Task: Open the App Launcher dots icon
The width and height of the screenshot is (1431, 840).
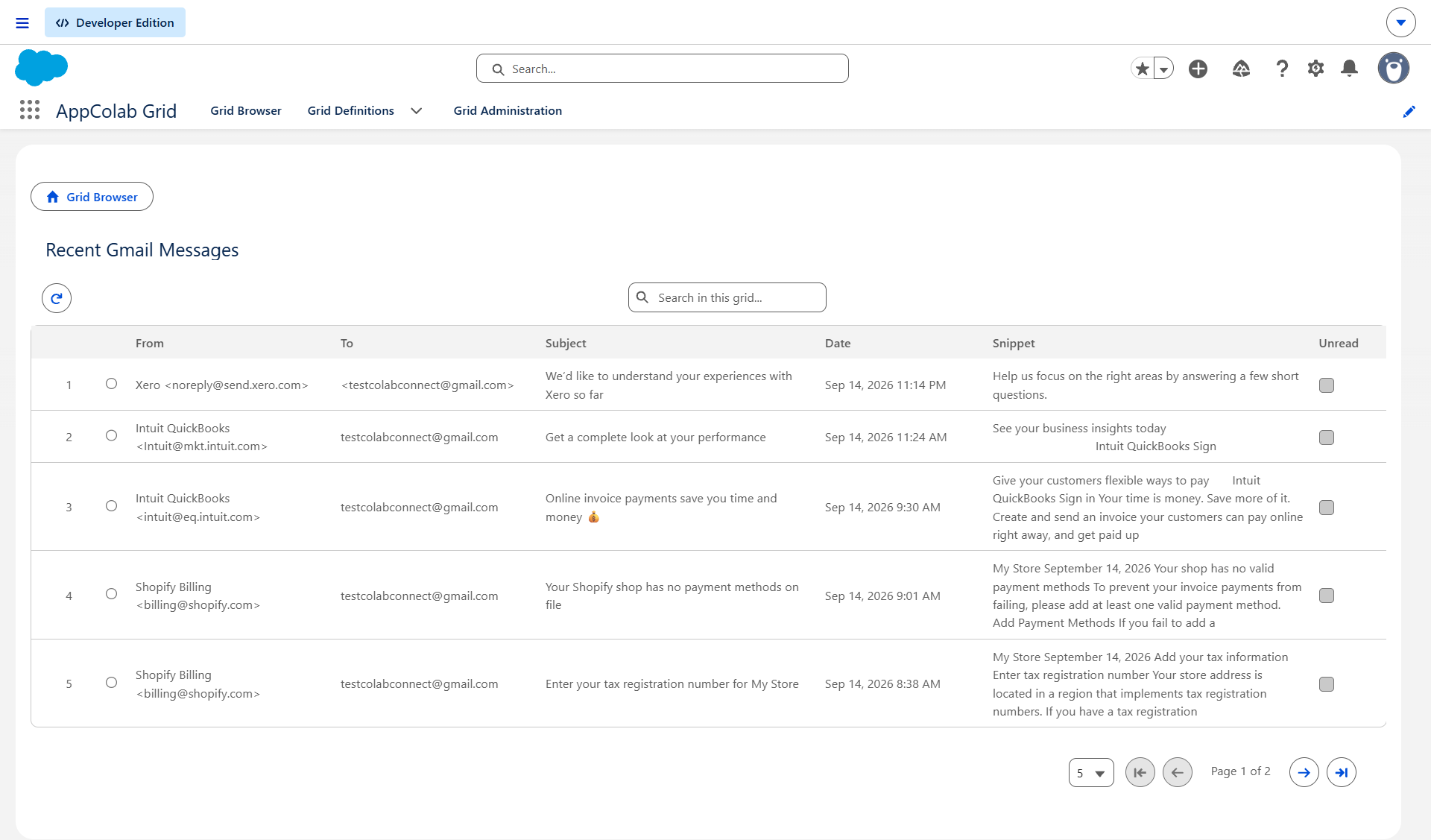Action: (x=30, y=110)
